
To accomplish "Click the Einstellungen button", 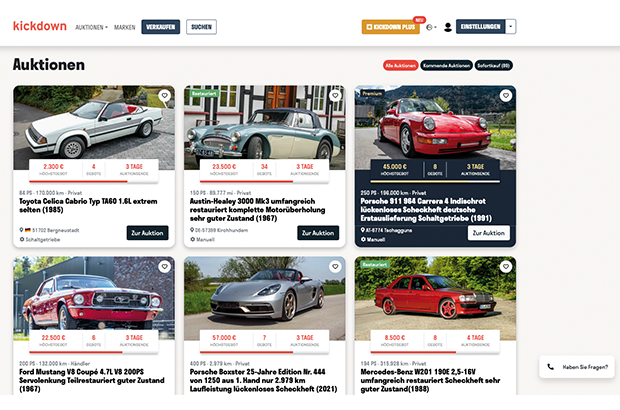I will pyautogui.click(x=480, y=26).
